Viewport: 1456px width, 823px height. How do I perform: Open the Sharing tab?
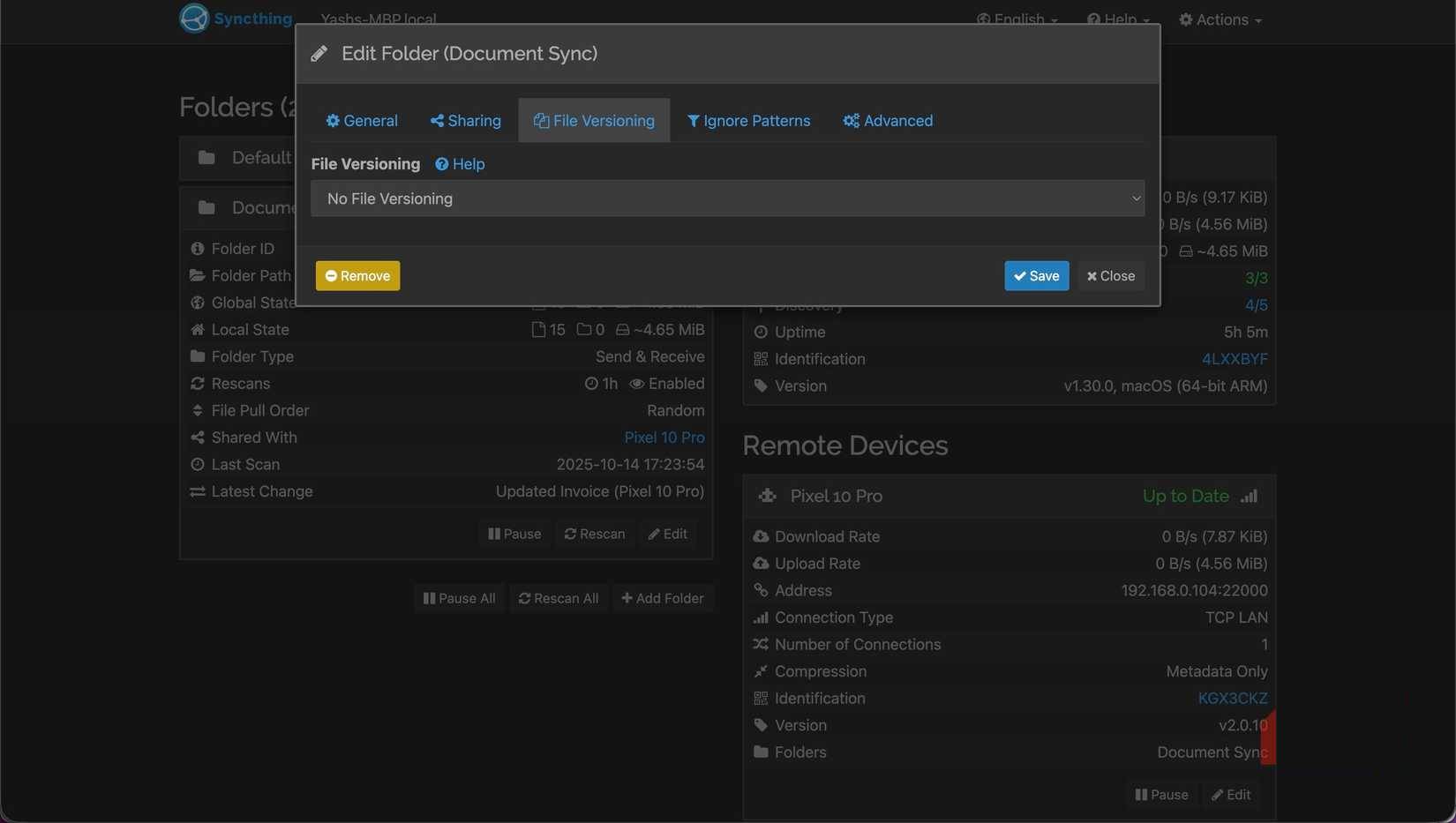[465, 121]
